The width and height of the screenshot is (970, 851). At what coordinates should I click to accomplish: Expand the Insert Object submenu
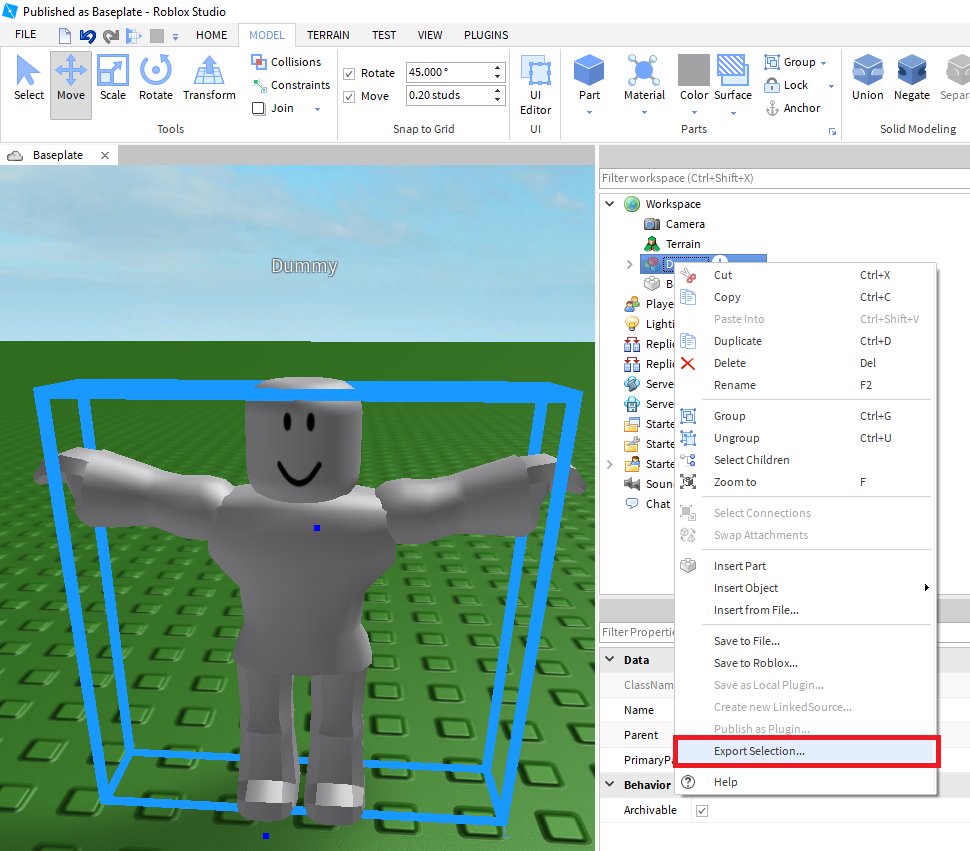tap(926, 588)
